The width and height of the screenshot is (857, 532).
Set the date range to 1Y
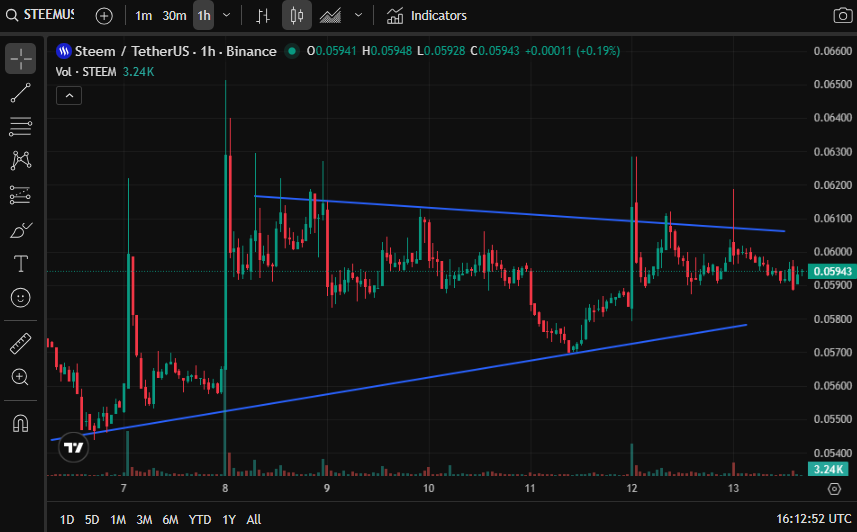(x=229, y=519)
